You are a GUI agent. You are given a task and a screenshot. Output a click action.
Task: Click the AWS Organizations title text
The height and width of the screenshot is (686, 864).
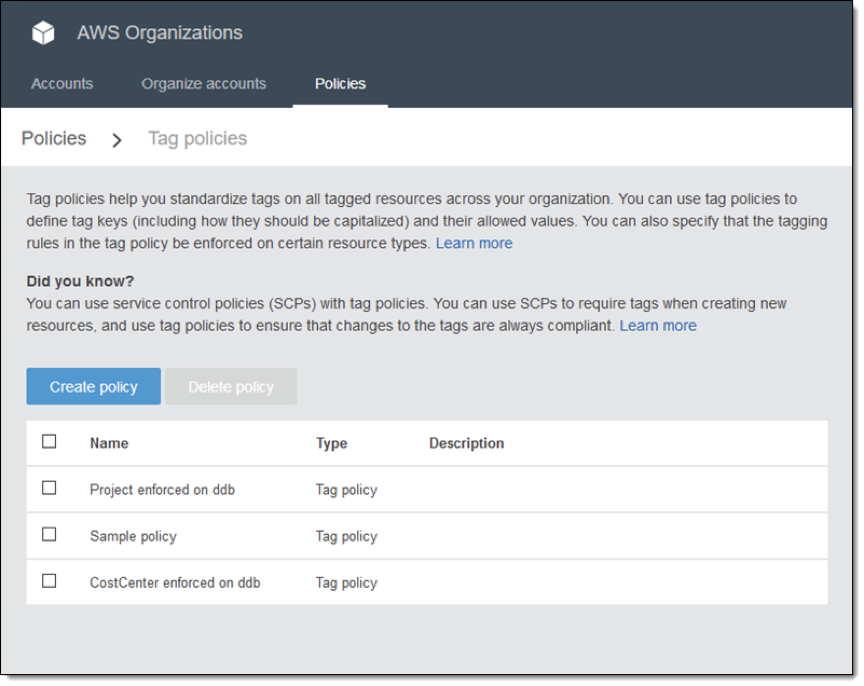coord(160,33)
